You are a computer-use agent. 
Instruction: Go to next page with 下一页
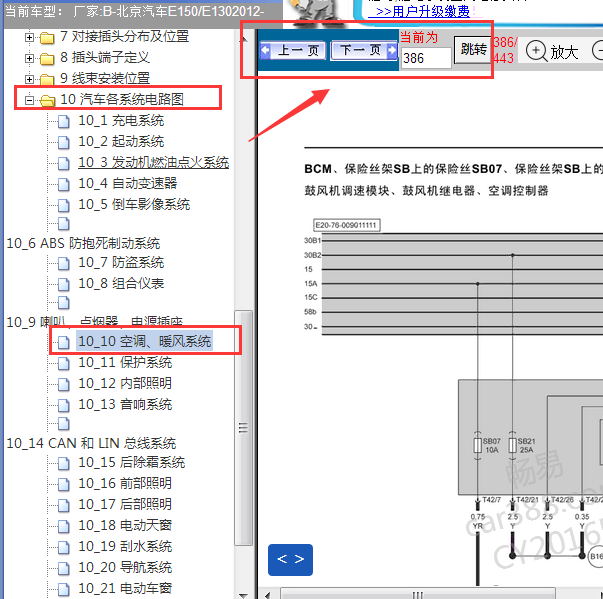(x=363, y=50)
